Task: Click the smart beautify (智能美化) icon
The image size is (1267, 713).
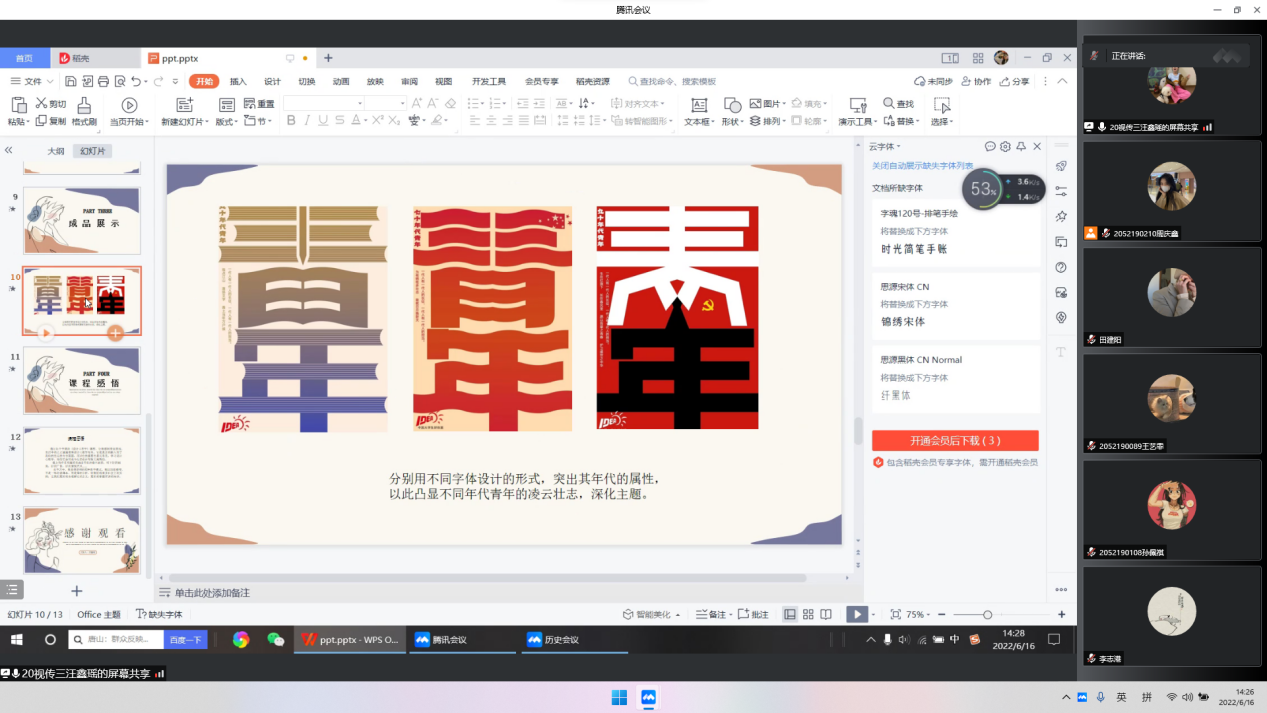Action: [628, 615]
